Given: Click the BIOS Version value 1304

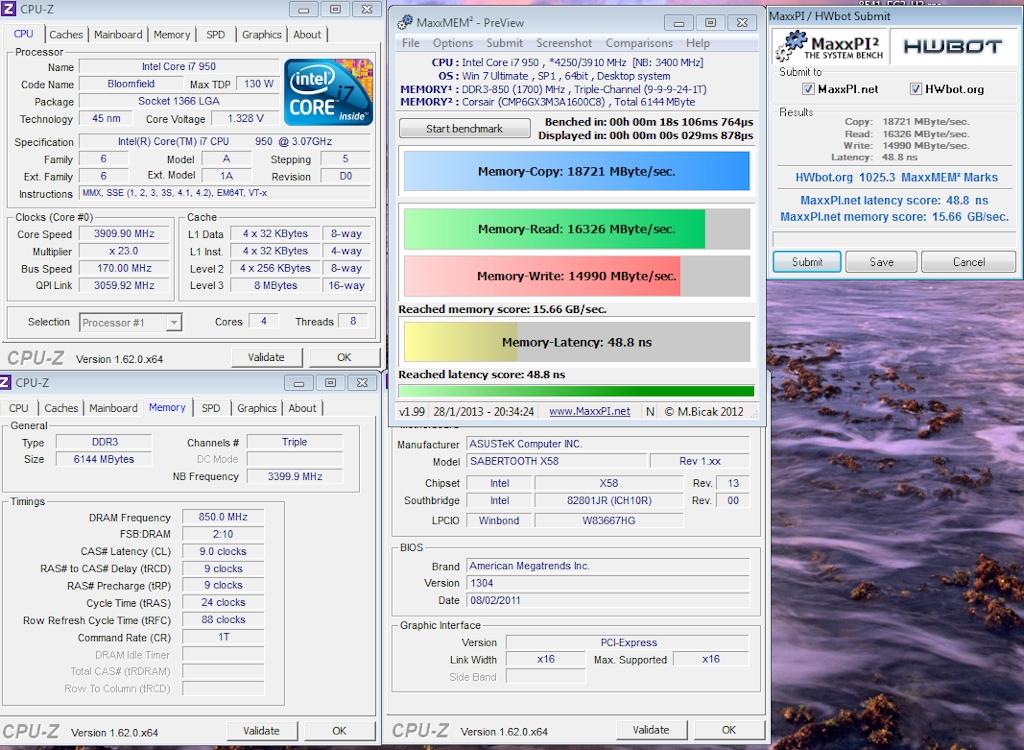Looking at the screenshot, I should [607, 583].
